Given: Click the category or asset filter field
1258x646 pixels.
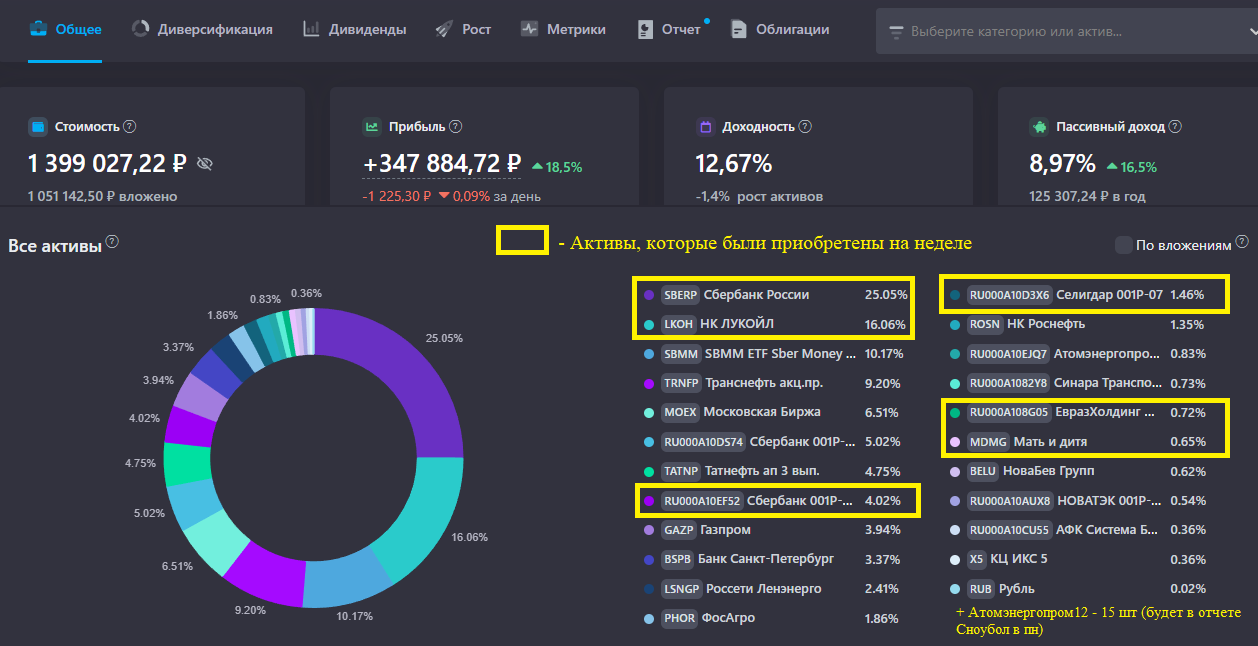Looking at the screenshot, I should (1066, 32).
